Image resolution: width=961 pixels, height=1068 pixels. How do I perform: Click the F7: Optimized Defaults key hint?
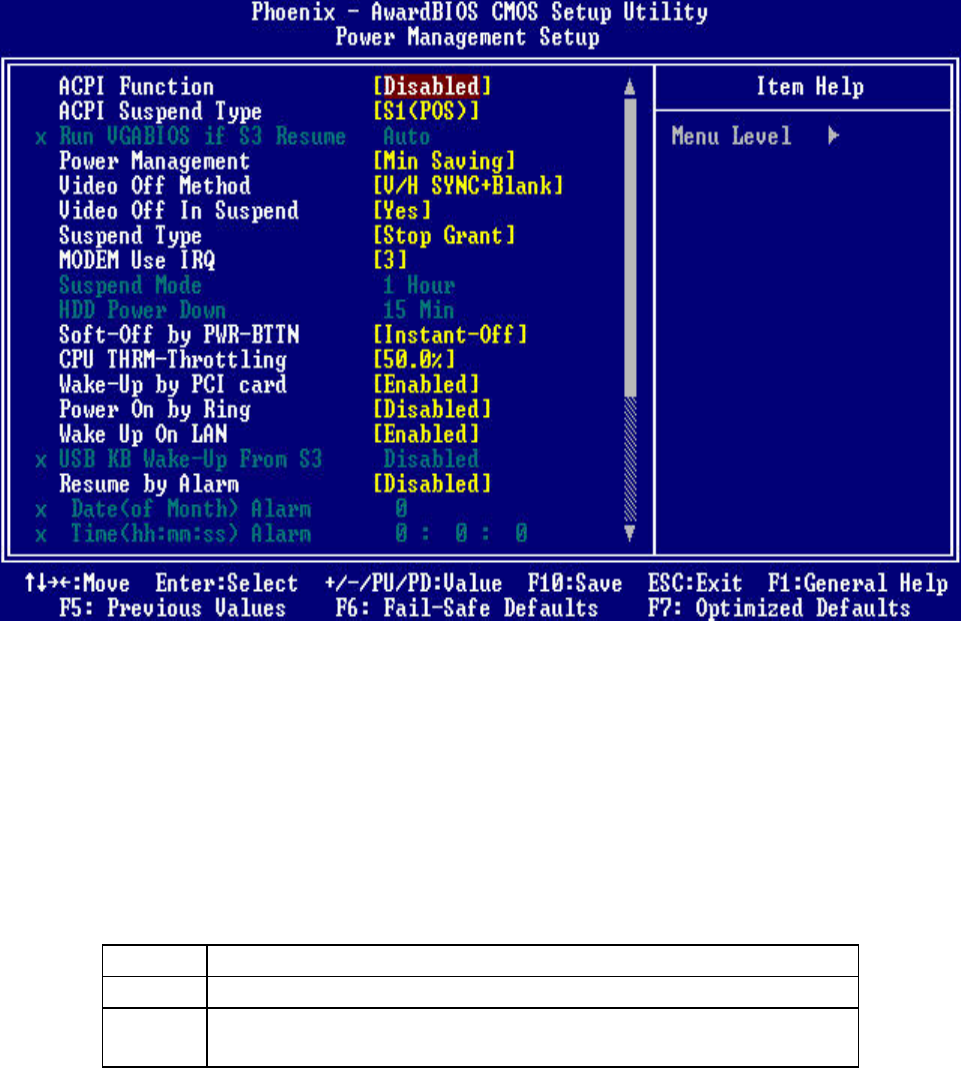[x=779, y=608]
